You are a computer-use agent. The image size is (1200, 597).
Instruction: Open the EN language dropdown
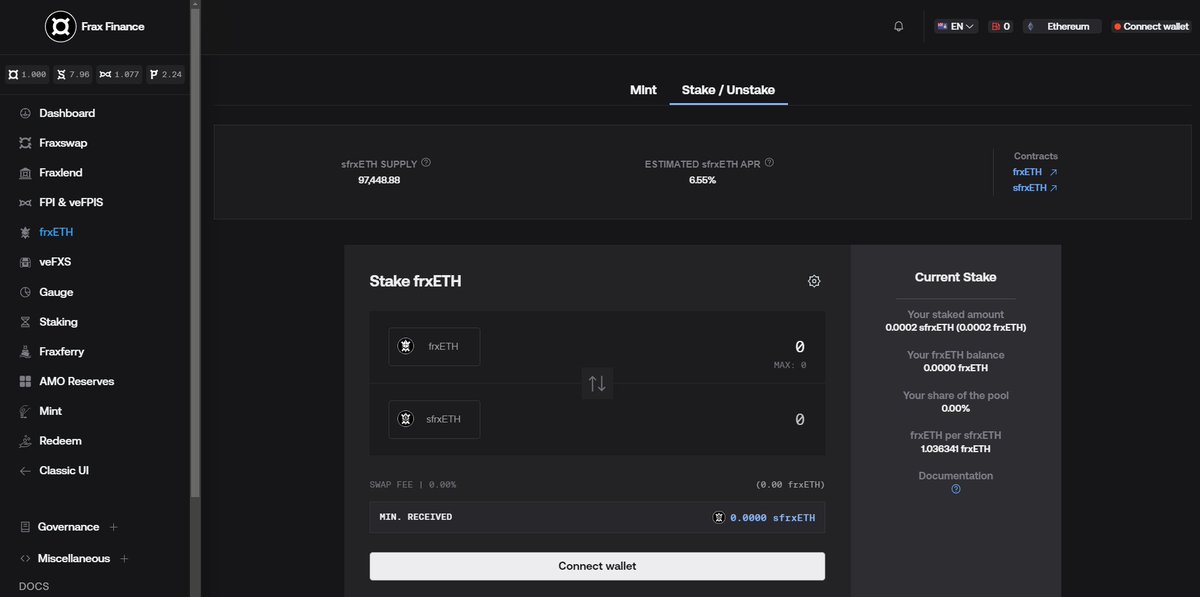(x=954, y=26)
